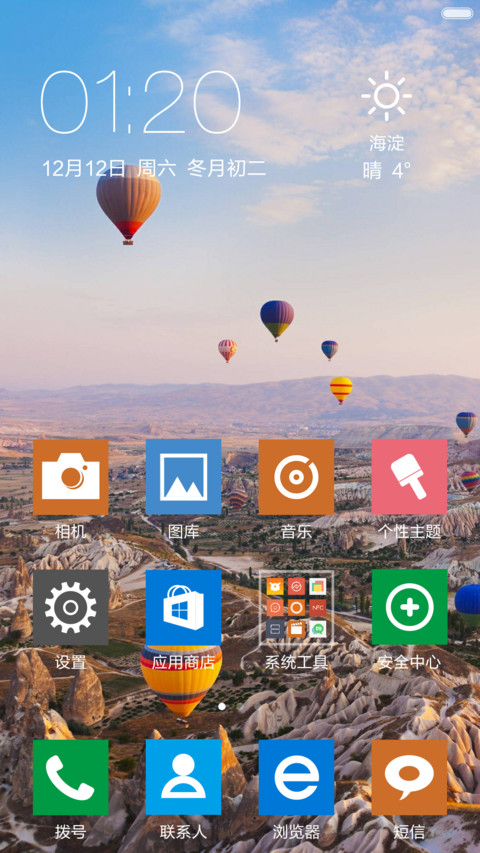Launch the 音乐 music app

pyautogui.click(x=296, y=477)
